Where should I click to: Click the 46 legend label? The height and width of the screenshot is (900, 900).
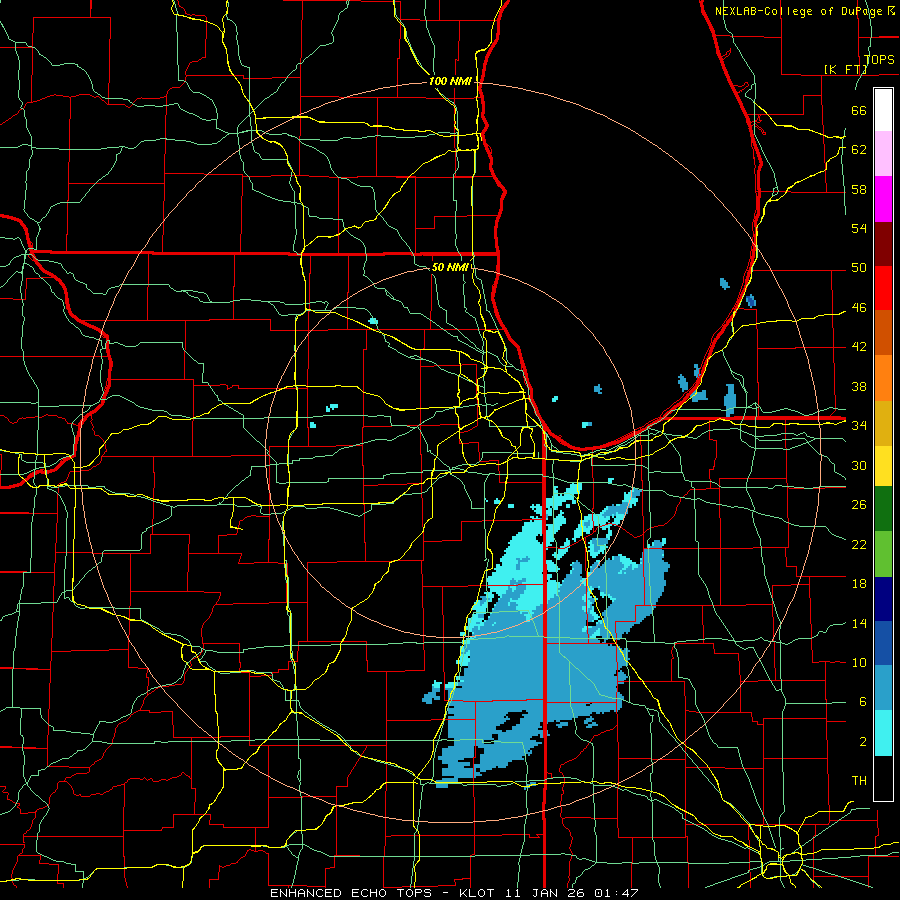[859, 308]
